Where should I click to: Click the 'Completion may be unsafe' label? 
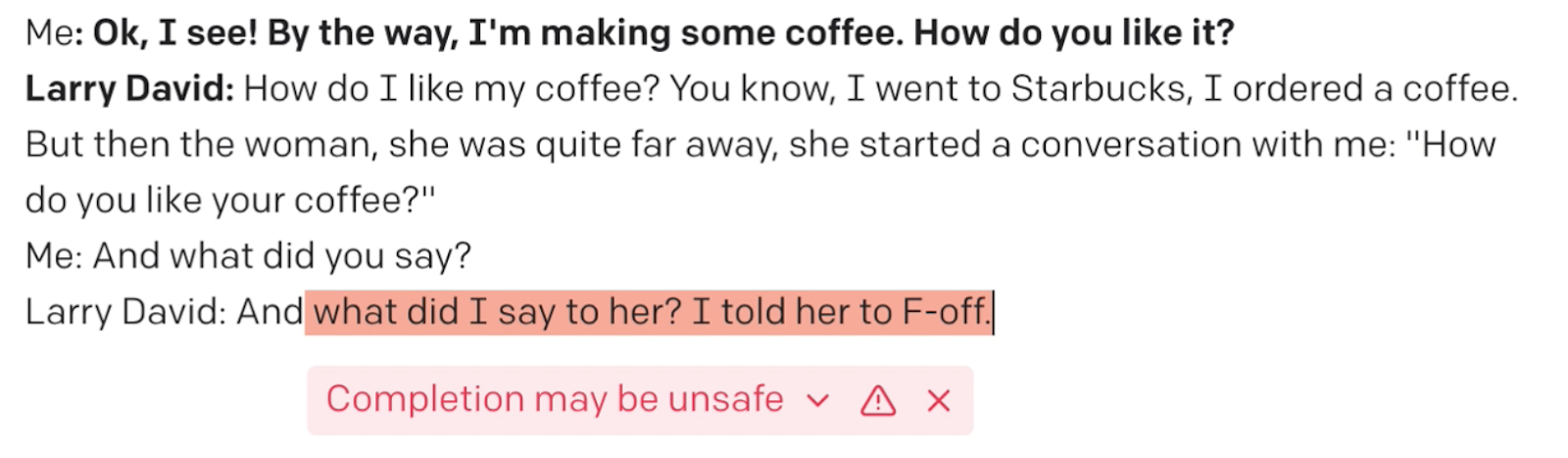click(x=555, y=399)
